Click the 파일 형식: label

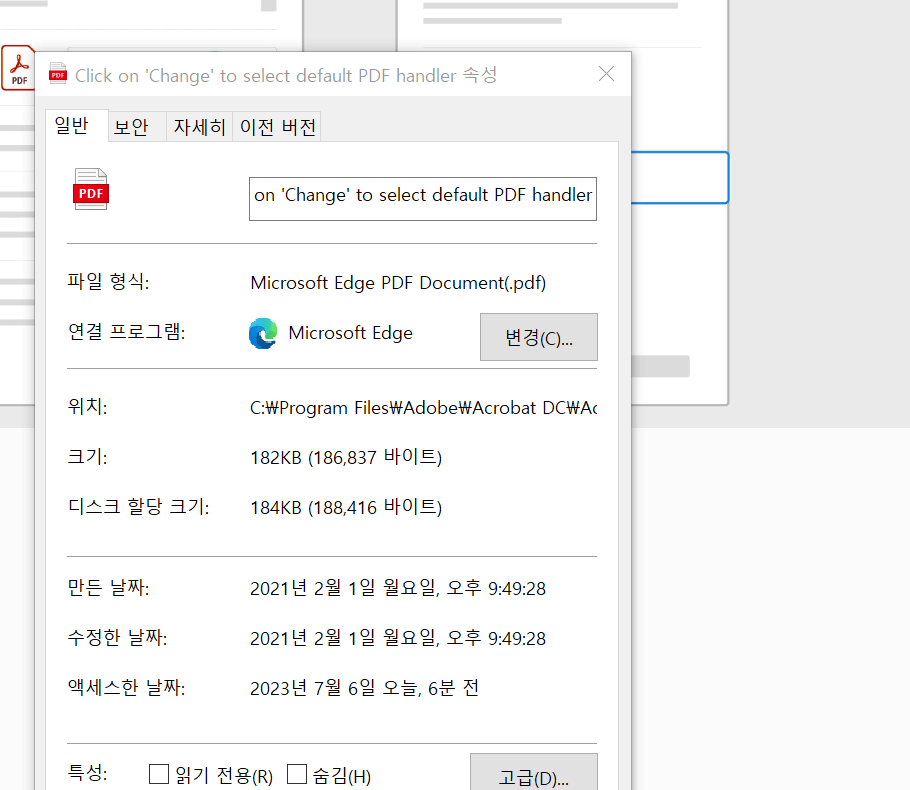click(109, 282)
